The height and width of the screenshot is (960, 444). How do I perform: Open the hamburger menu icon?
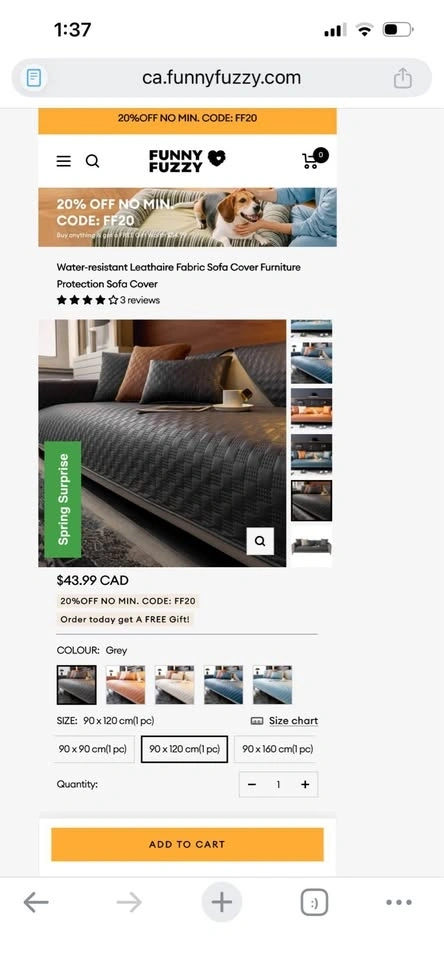pyautogui.click(x=64, y=161)
